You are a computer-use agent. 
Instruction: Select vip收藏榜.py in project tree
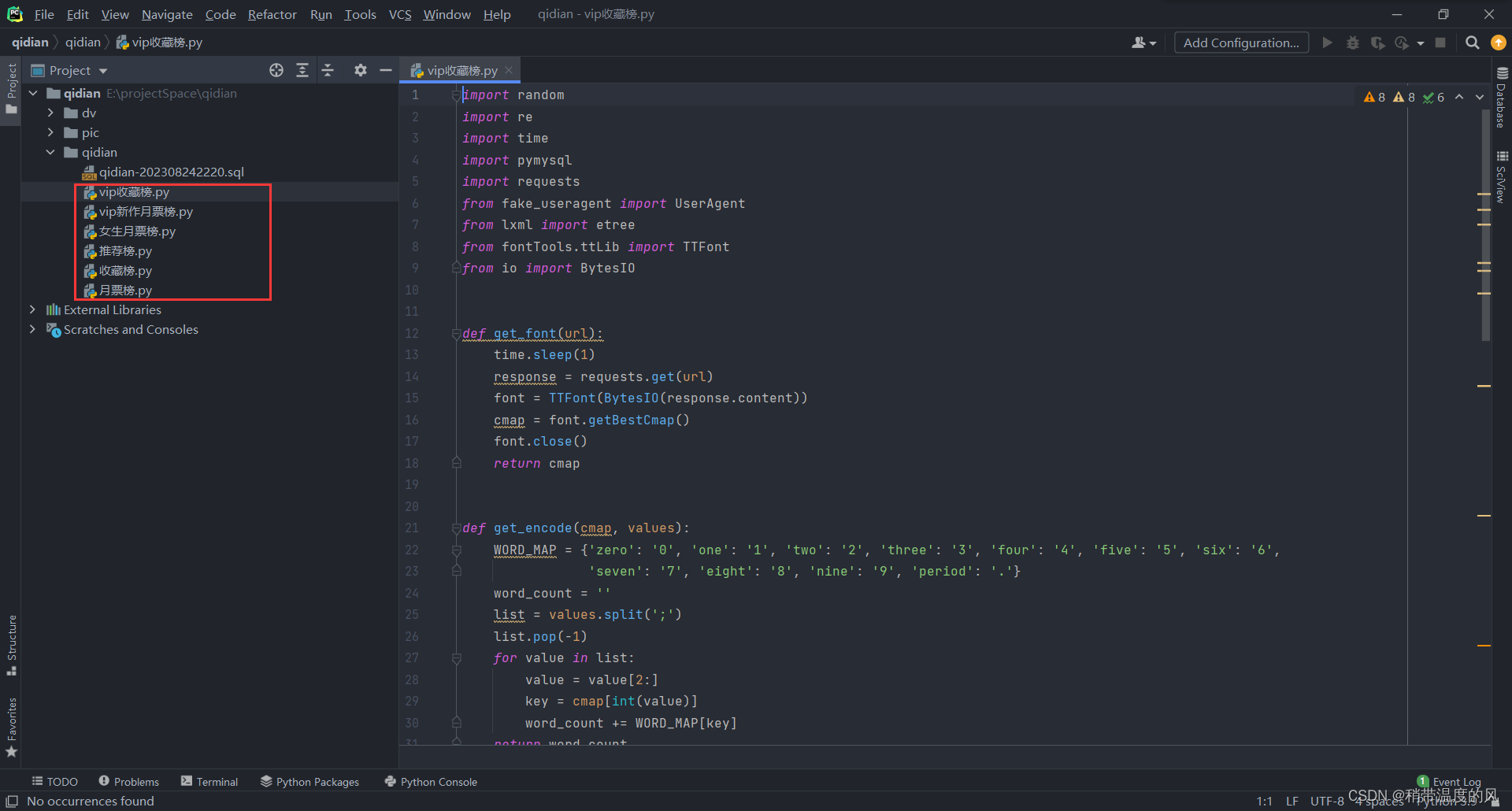126,192
